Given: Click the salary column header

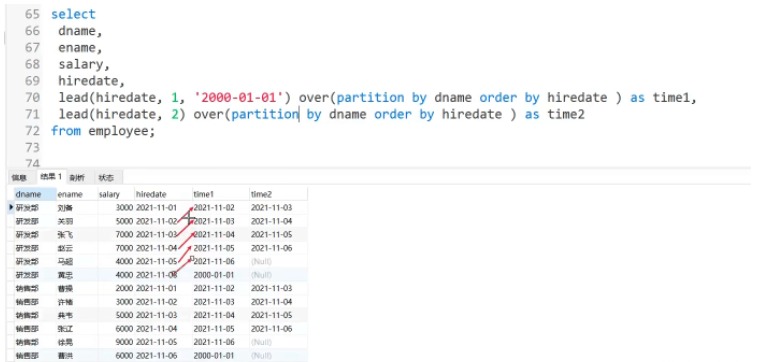Looking at the screenshot, I should 116,194.
